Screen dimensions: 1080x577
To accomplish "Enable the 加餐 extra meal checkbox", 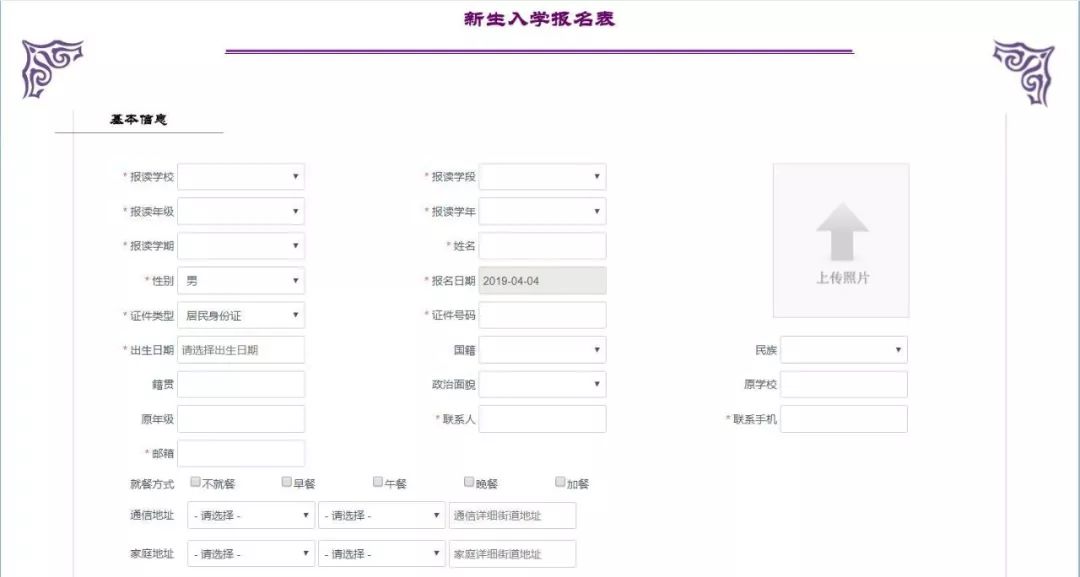I will pyautogui.click(x=559, y=481).
